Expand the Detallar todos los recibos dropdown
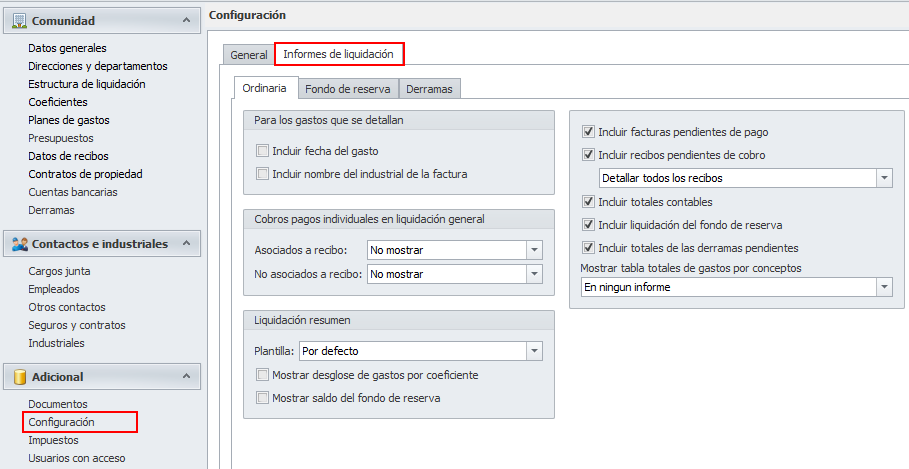 click(883, 178)
